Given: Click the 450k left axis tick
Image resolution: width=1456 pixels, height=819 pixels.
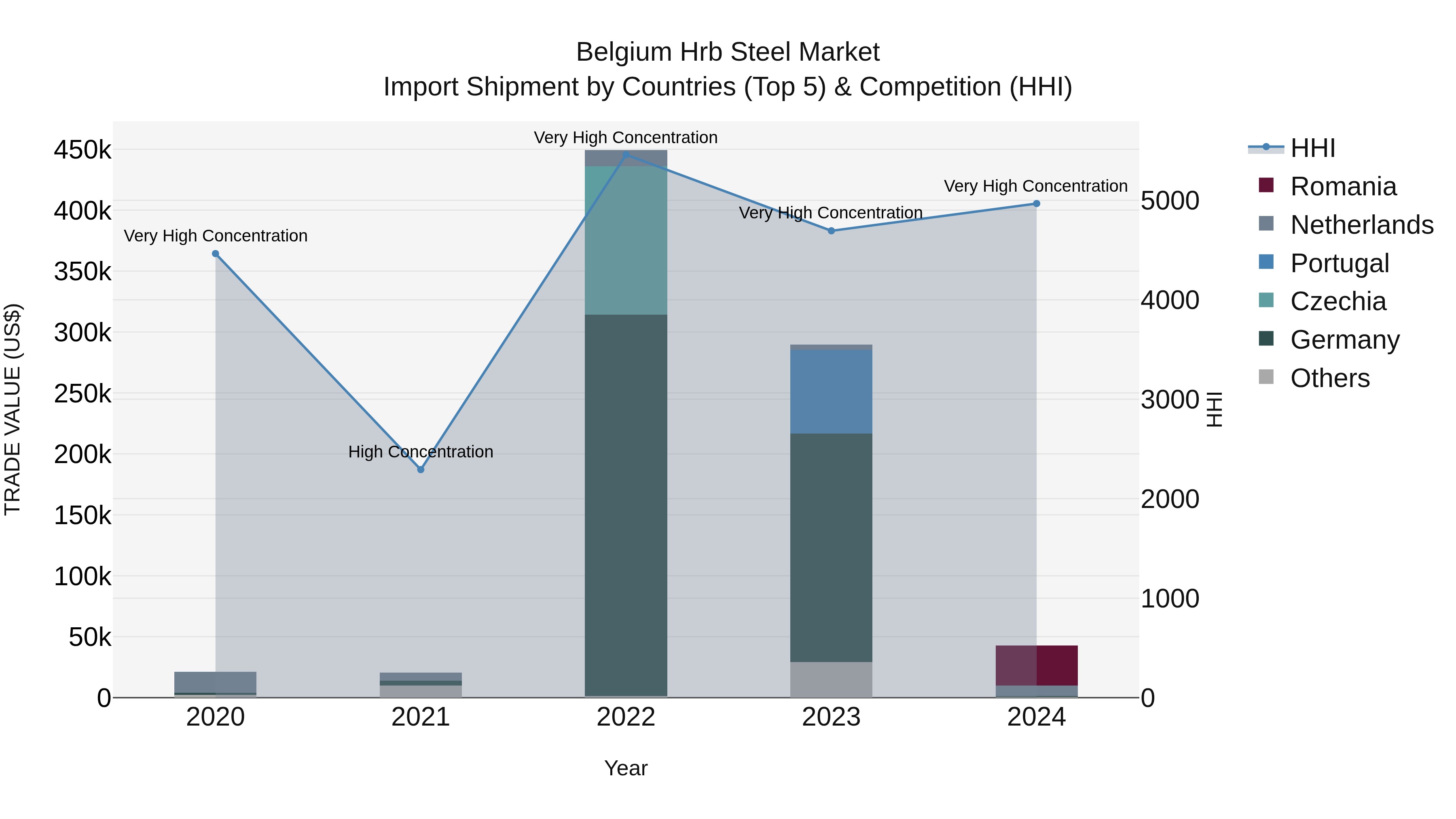Looking at the screenshot, I should [x=83, y=150].
